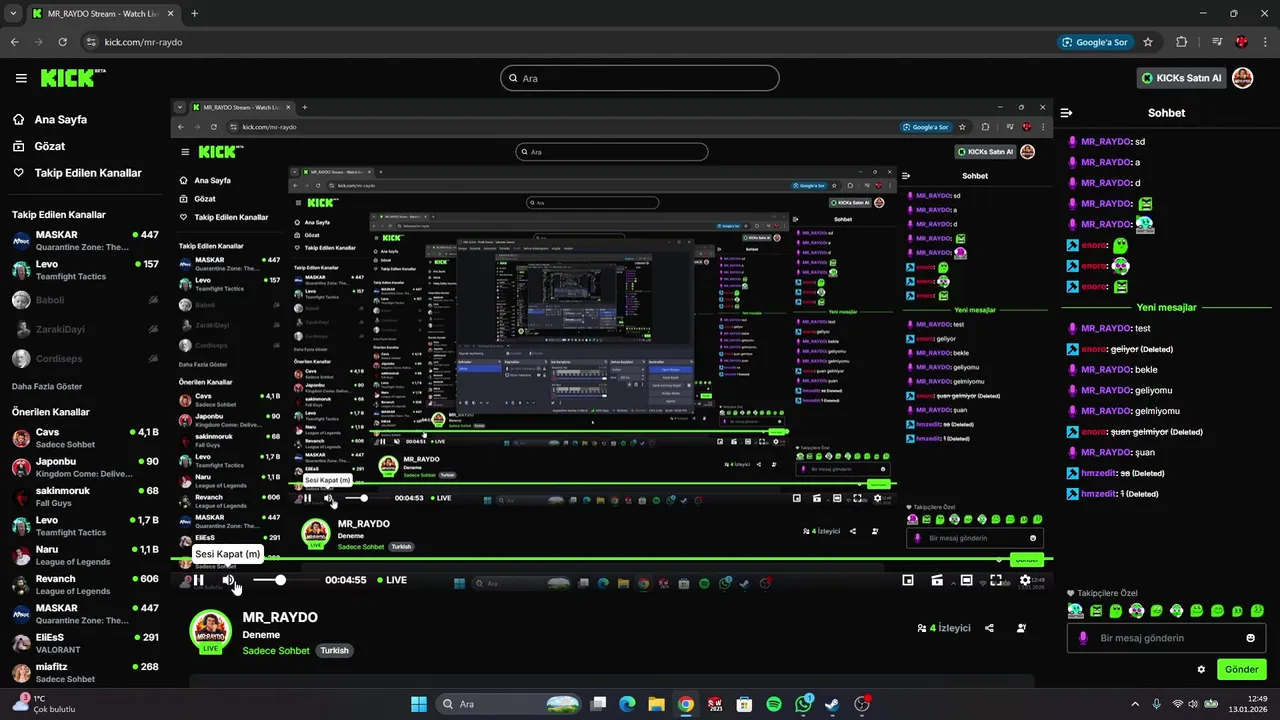Focus the Kick 'Ara' search field
Image resolution: width=1280 pixels, height=720 pixels.
point(640,78)
